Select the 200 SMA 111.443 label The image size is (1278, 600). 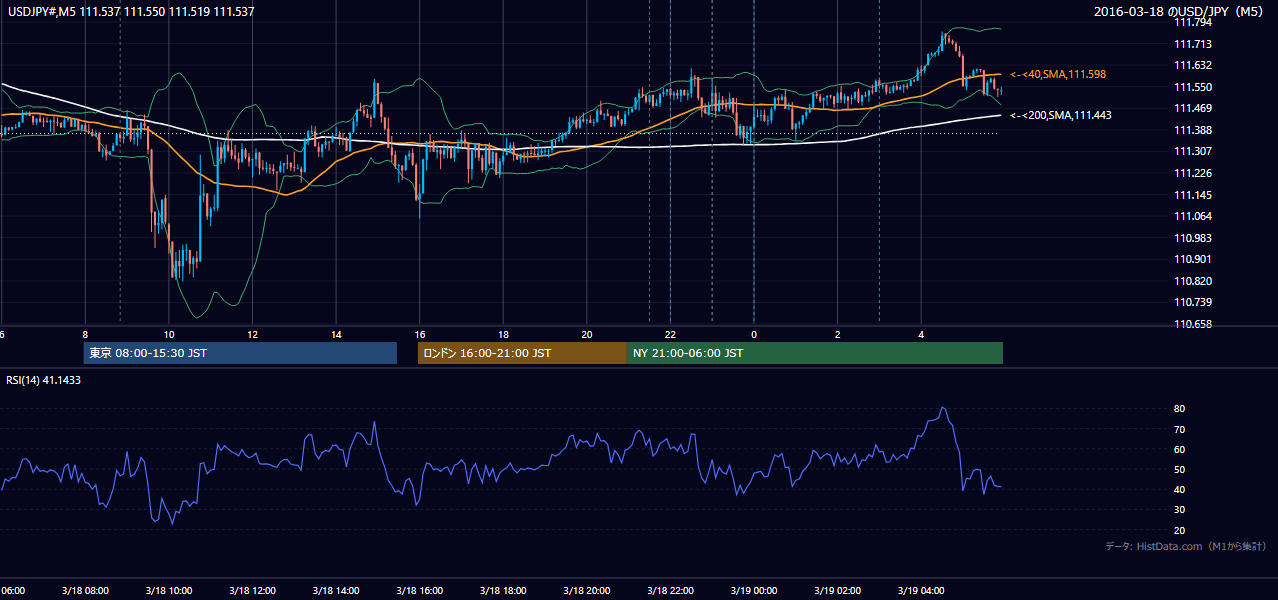[1061, 115]
